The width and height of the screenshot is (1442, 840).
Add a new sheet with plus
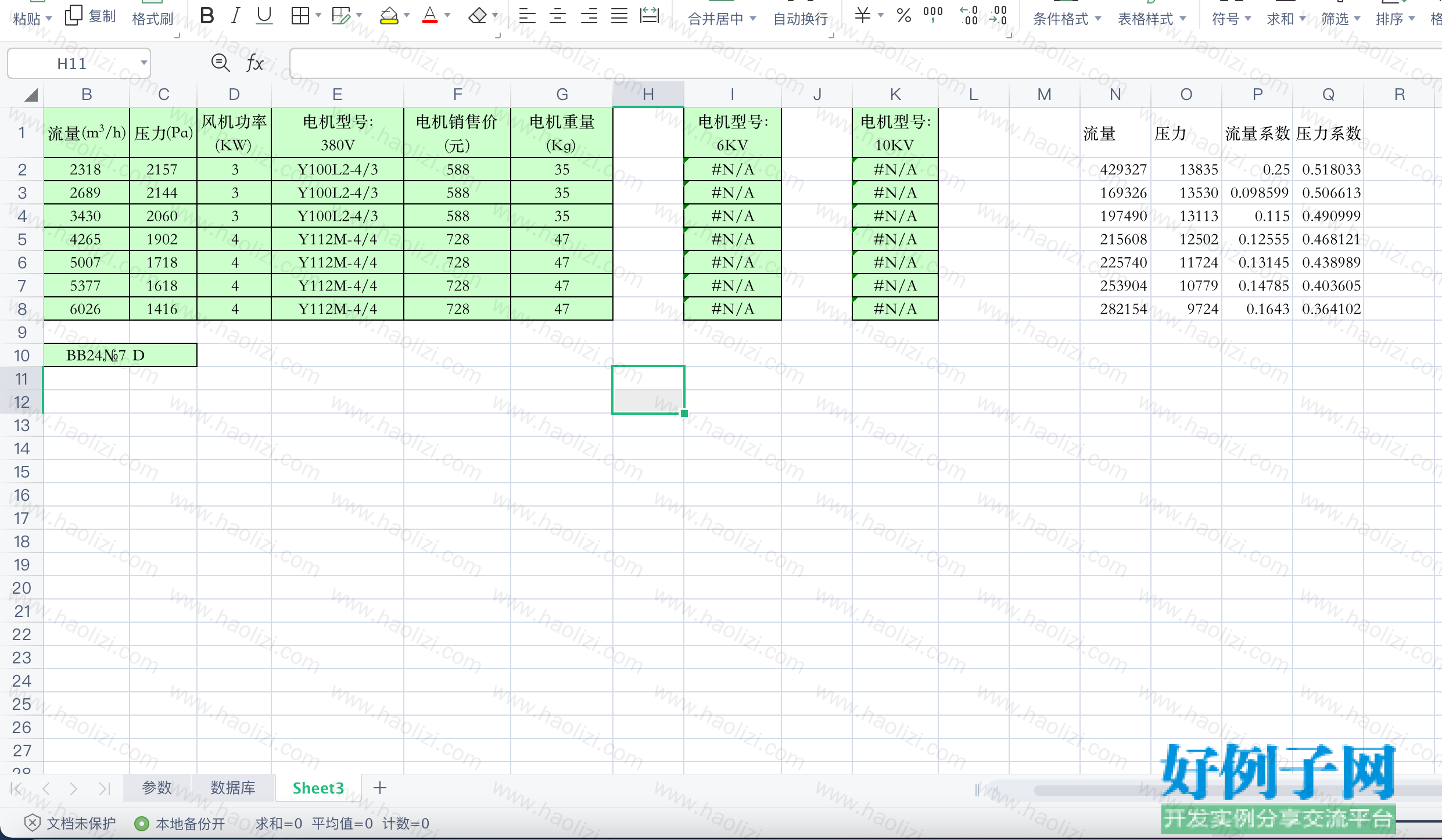coord(380,788)
